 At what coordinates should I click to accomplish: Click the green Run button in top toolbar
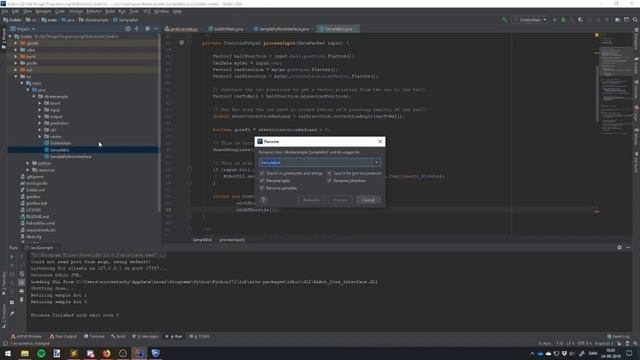pyautogui.click(x=554, y=20)
